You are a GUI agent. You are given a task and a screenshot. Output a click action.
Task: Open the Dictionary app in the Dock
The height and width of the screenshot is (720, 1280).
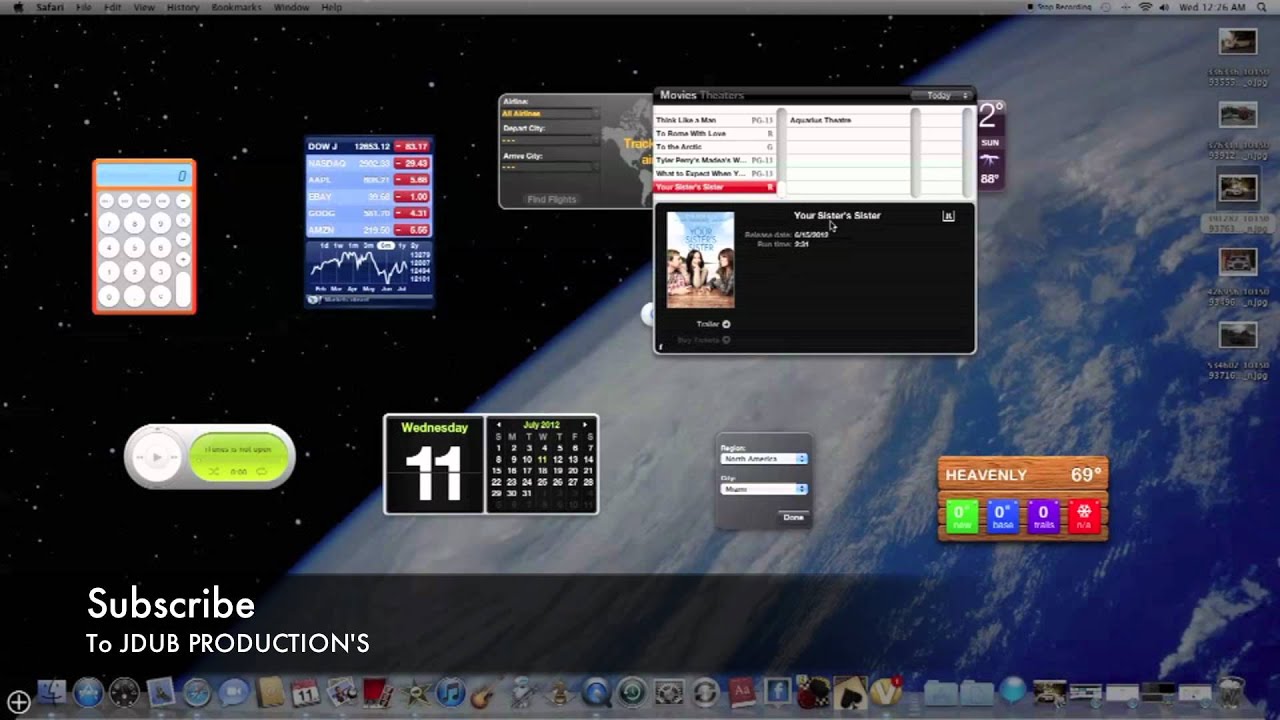pos(741,692)
